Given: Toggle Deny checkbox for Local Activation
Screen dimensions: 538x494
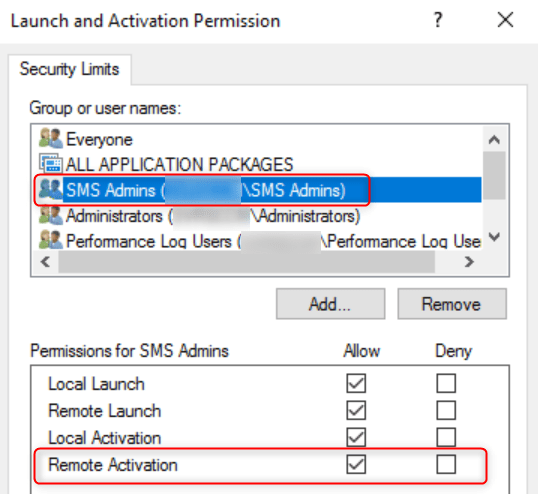Looking at the screenshot, I should tap(446, 437).
